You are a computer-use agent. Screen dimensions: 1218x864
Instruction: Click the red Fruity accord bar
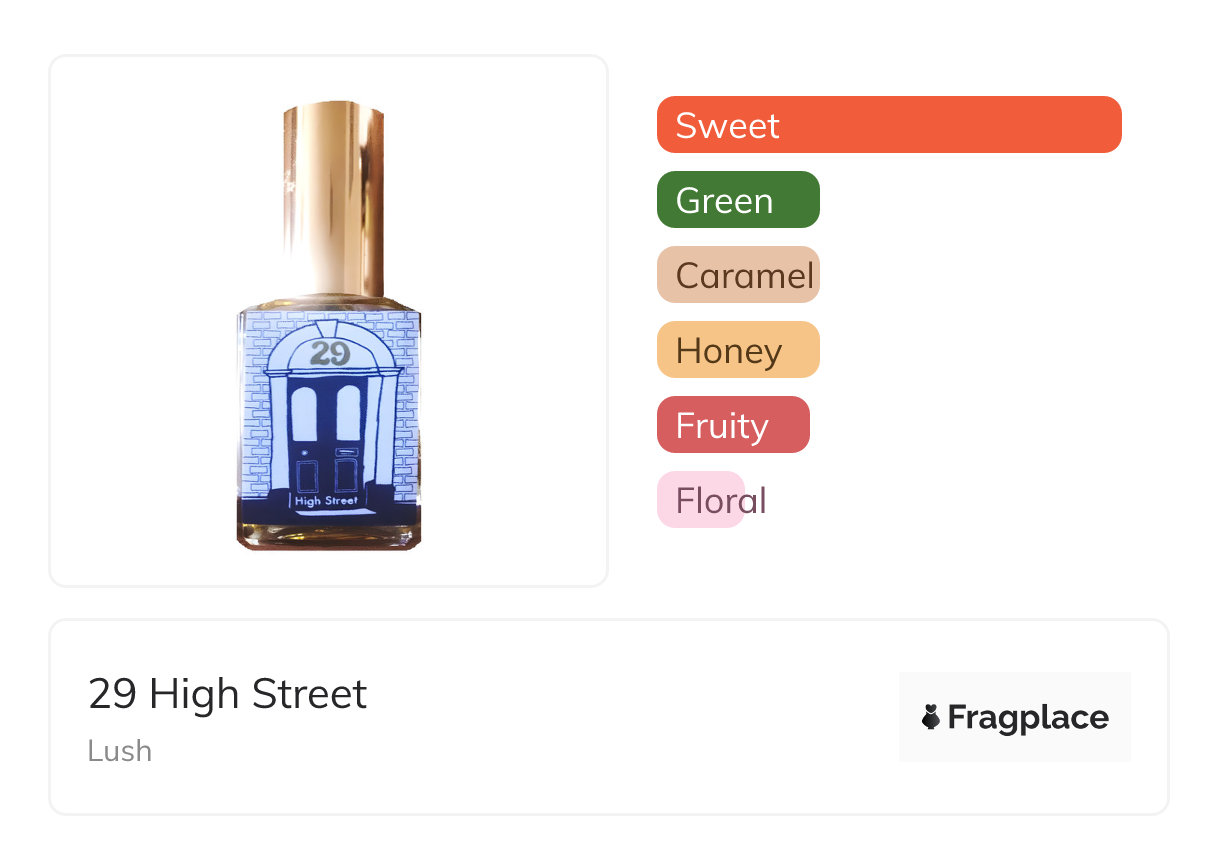[x=732, y=425]
